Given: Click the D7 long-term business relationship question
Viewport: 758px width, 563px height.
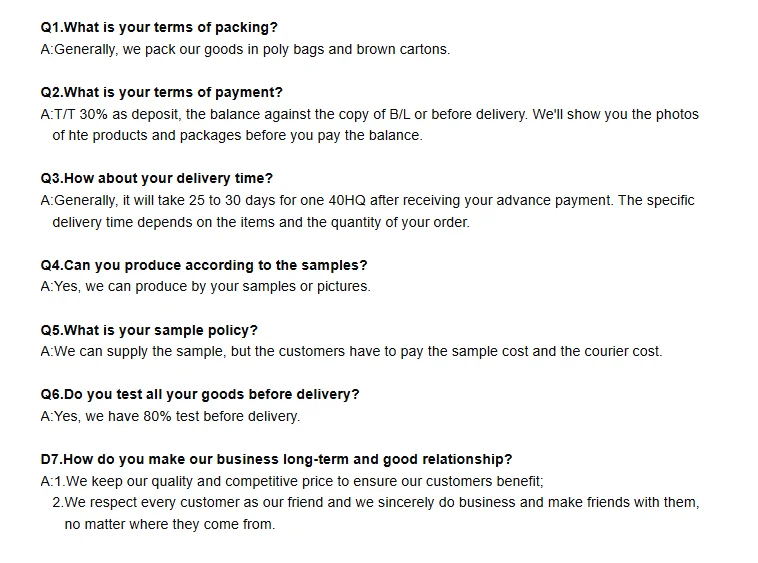Looking at the screenshot, I should tap(276, 459).
